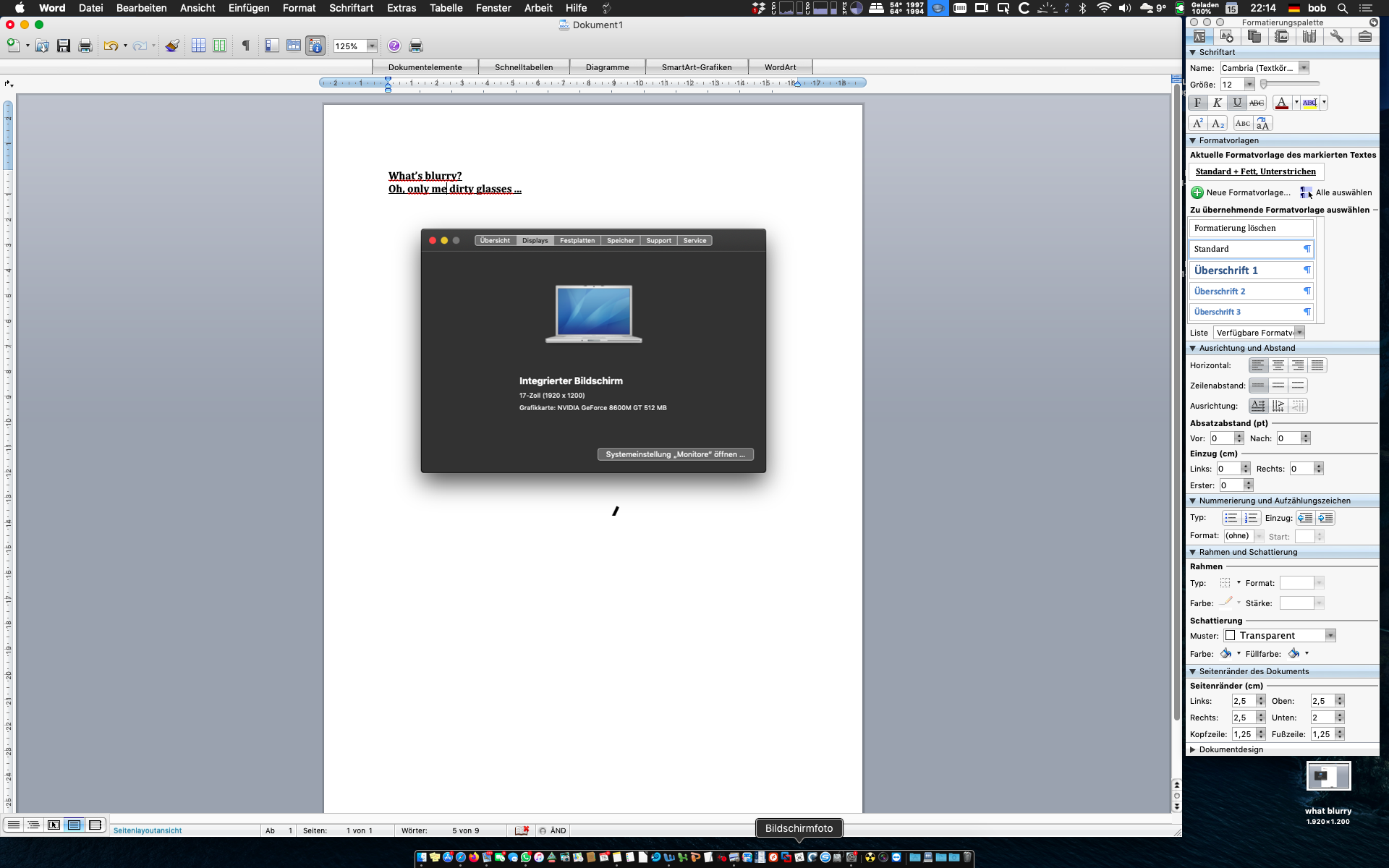Image resolution: width=1389 pixels, height=868 pixels.
Task: Toggle paragraph marks display icon
Action: (x=246, y=46)
